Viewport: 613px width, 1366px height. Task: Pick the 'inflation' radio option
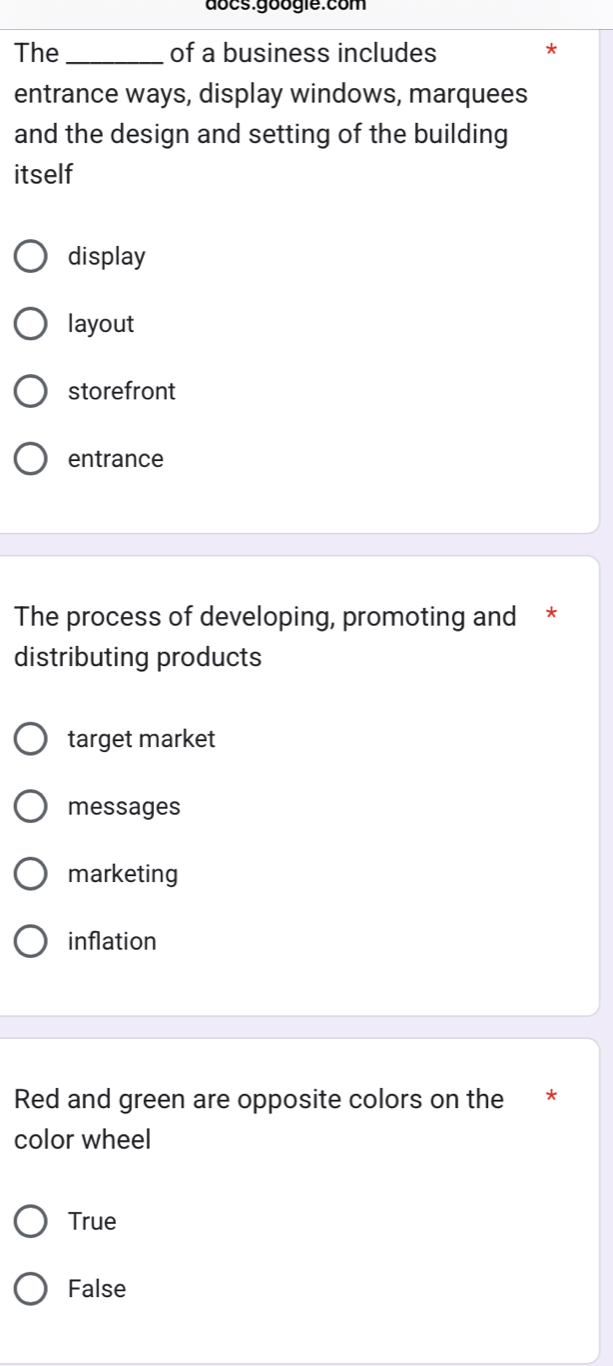coord(31,941)
